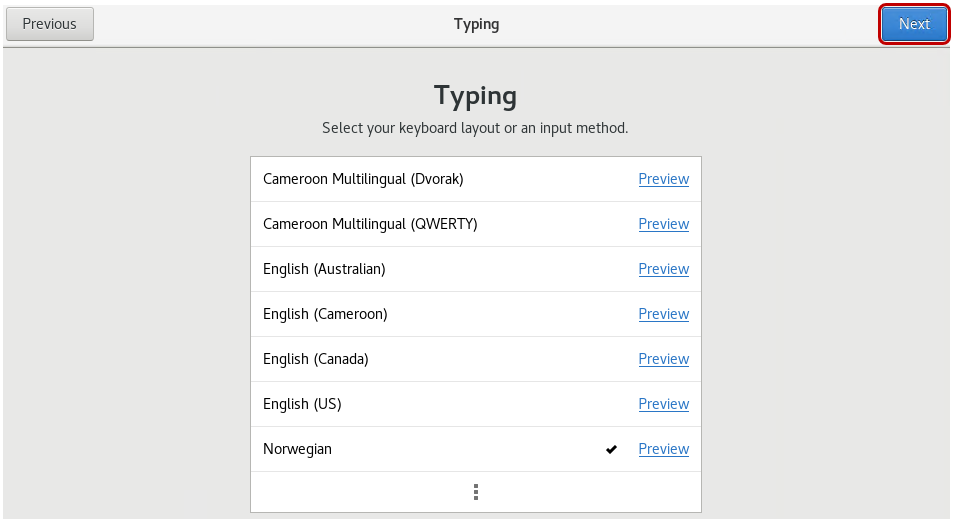Viewport: 954px width, 524px height.
Task: Choose Cameroon Multilingual (QWERTY) layout
Action: (370, 224)
